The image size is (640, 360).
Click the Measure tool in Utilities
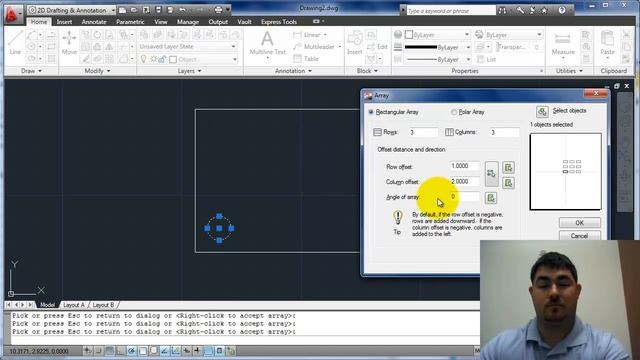pyautogui.click(x=563, y=44)
